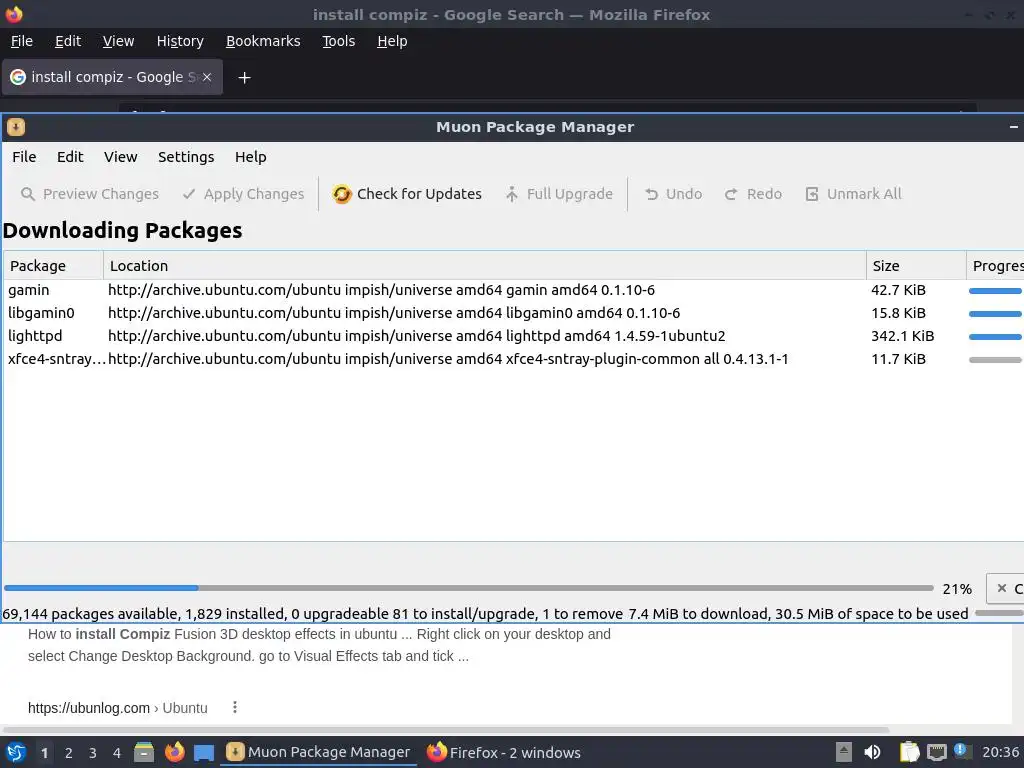This screenshot has height=768, width=1024.
Task: Open the clipboard manager tray icon
Action: [x=909, y=752]
